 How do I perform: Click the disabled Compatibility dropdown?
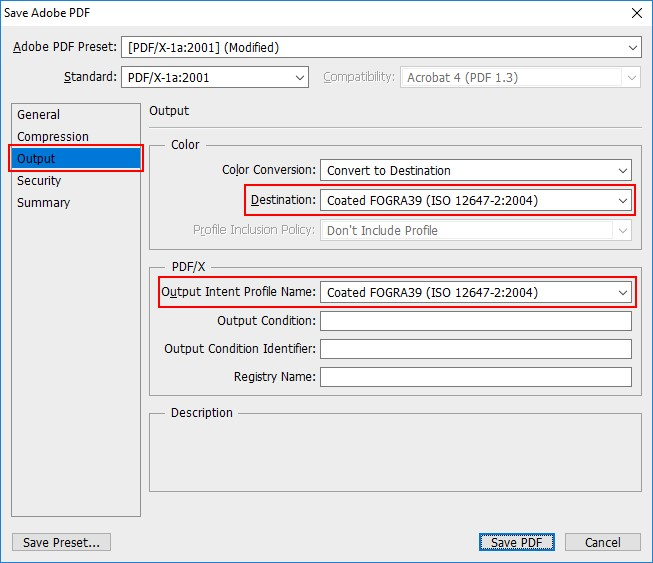pos(520,77)
